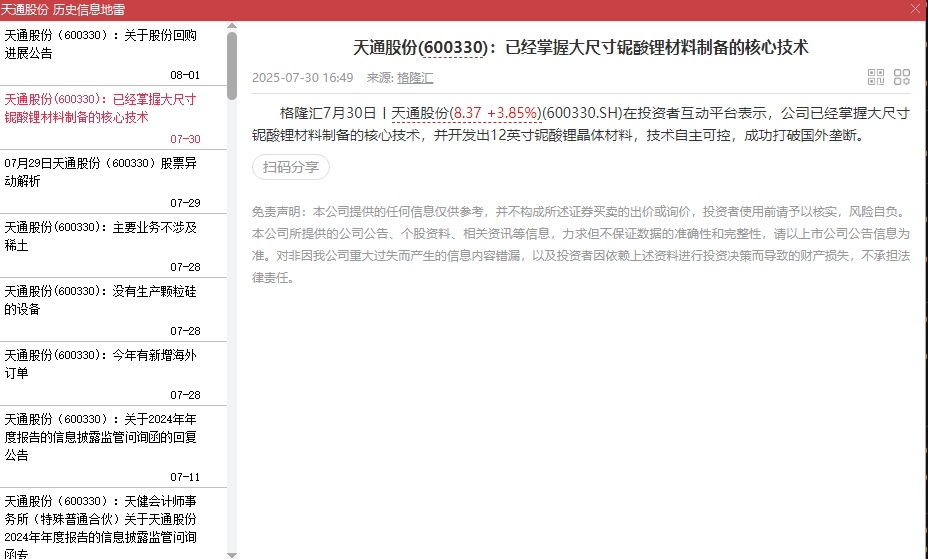Click the news list scrollbar up arrow
This screenshot has height=559, width=928.
pos(232,26)
